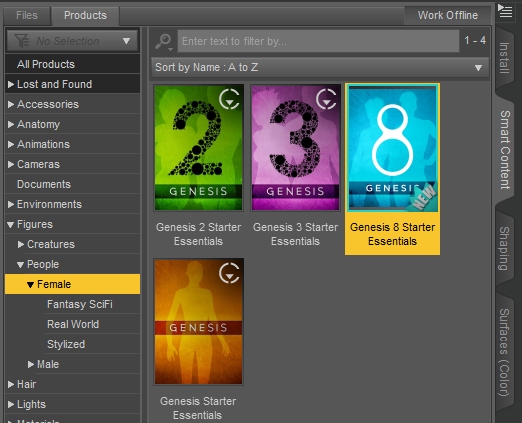Open the Surfaces (Color) side tab
This screenshot has width=522, height=423.
[x=504, y=352]
